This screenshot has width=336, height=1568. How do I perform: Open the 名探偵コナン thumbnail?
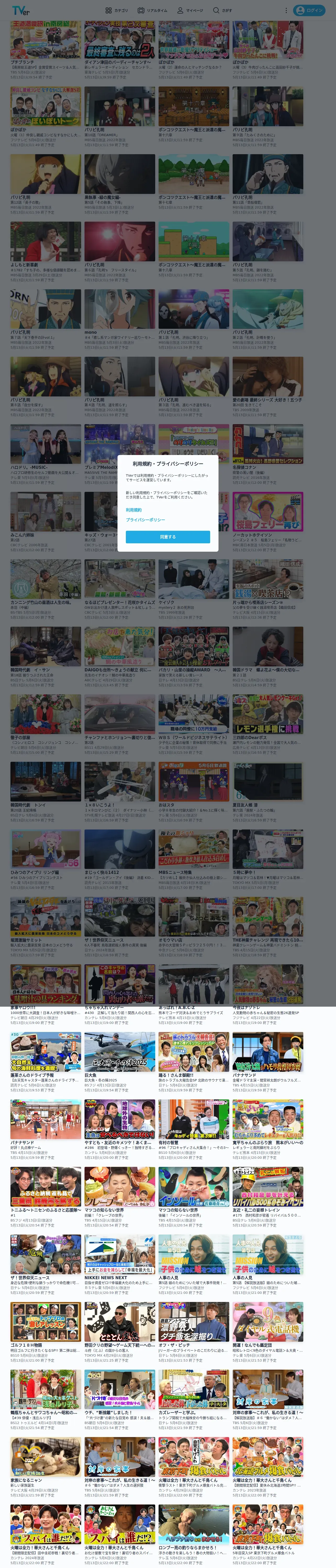pyautogui.click(x=268, y=444)
